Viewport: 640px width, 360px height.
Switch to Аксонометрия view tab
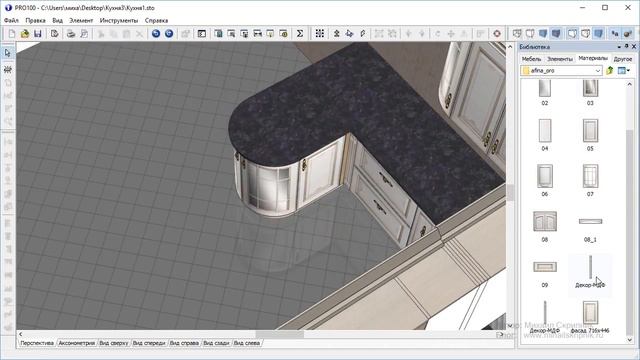tap(77, 343)
